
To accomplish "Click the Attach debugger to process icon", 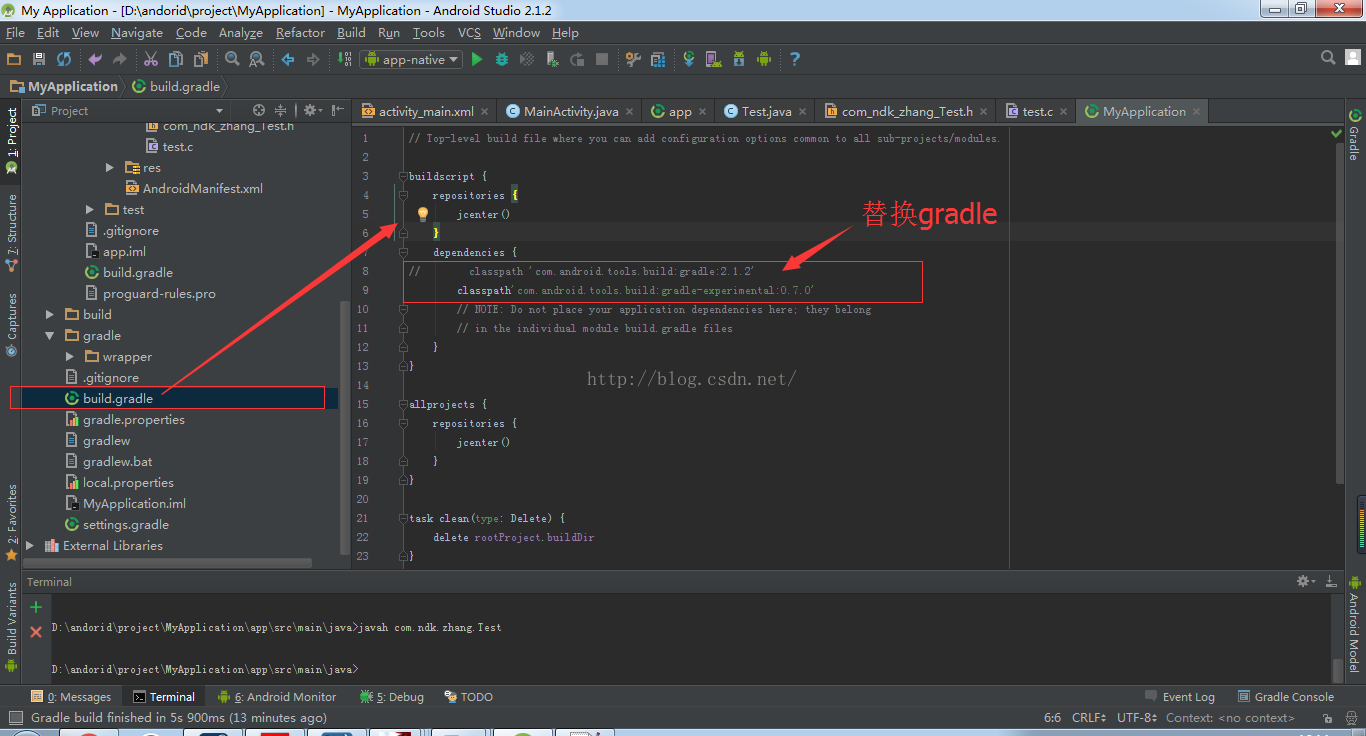I will [x=552, y=60].
